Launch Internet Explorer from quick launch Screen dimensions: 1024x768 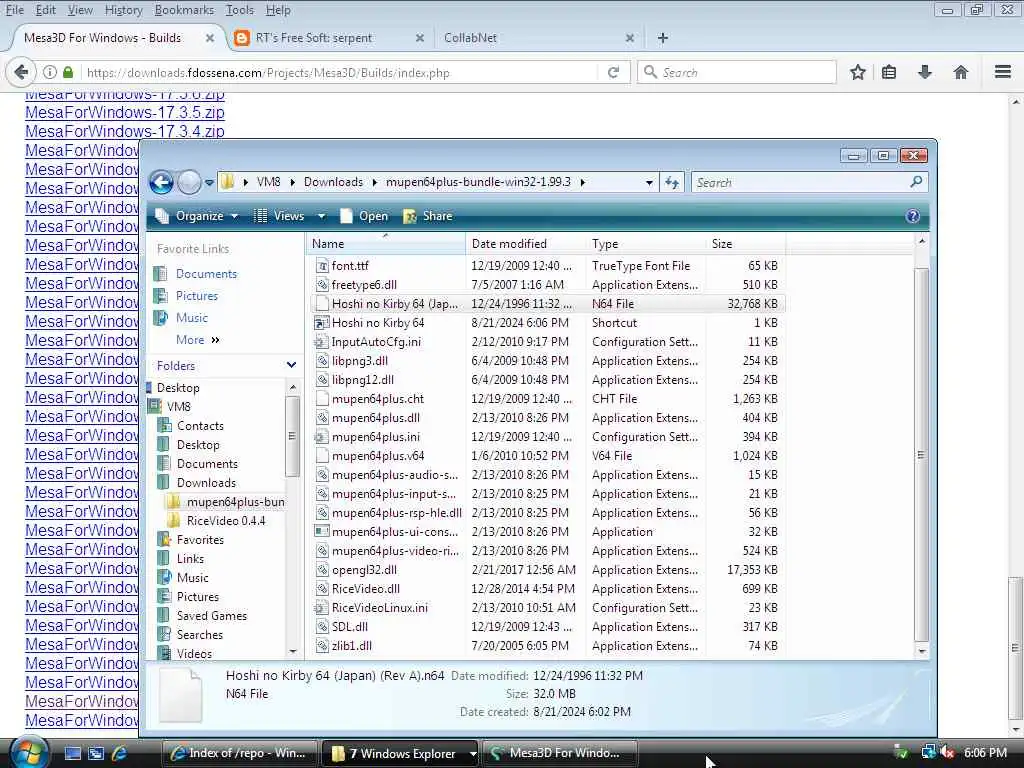[x=119, y=753]
